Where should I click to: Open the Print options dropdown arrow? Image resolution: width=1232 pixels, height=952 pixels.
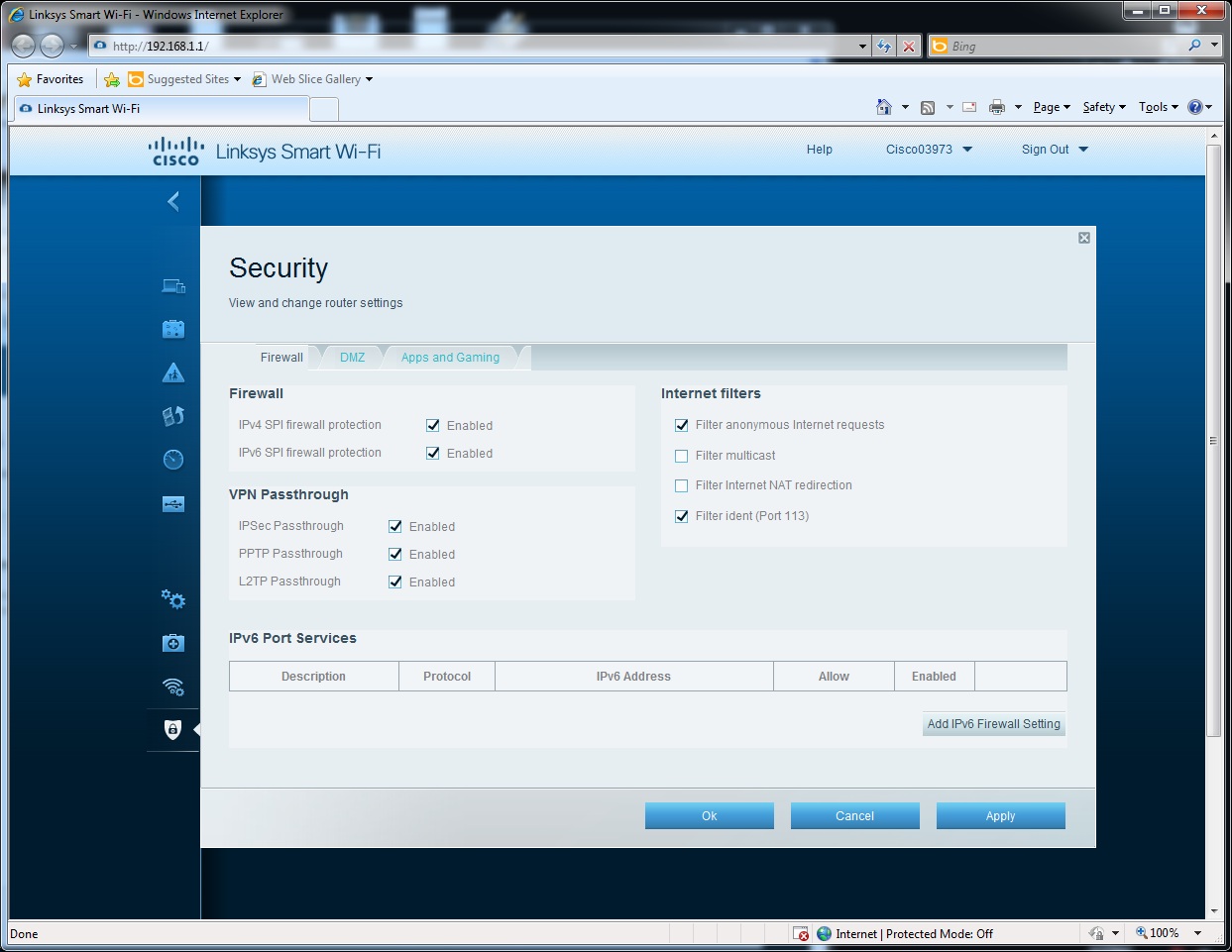point(1018,107)
